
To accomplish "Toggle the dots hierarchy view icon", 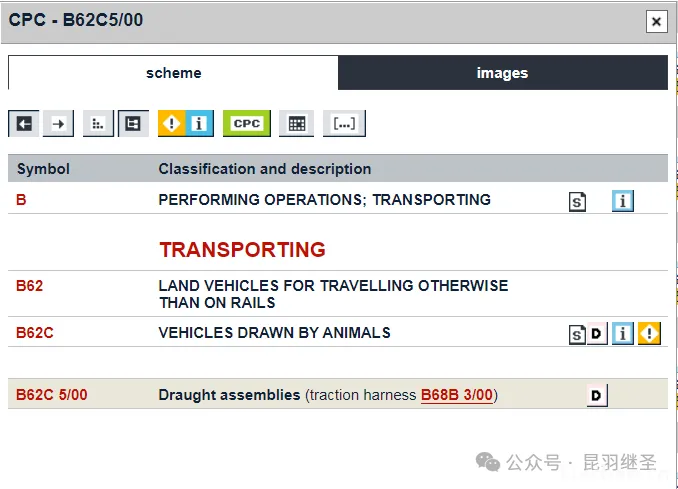I will [98, 124].
